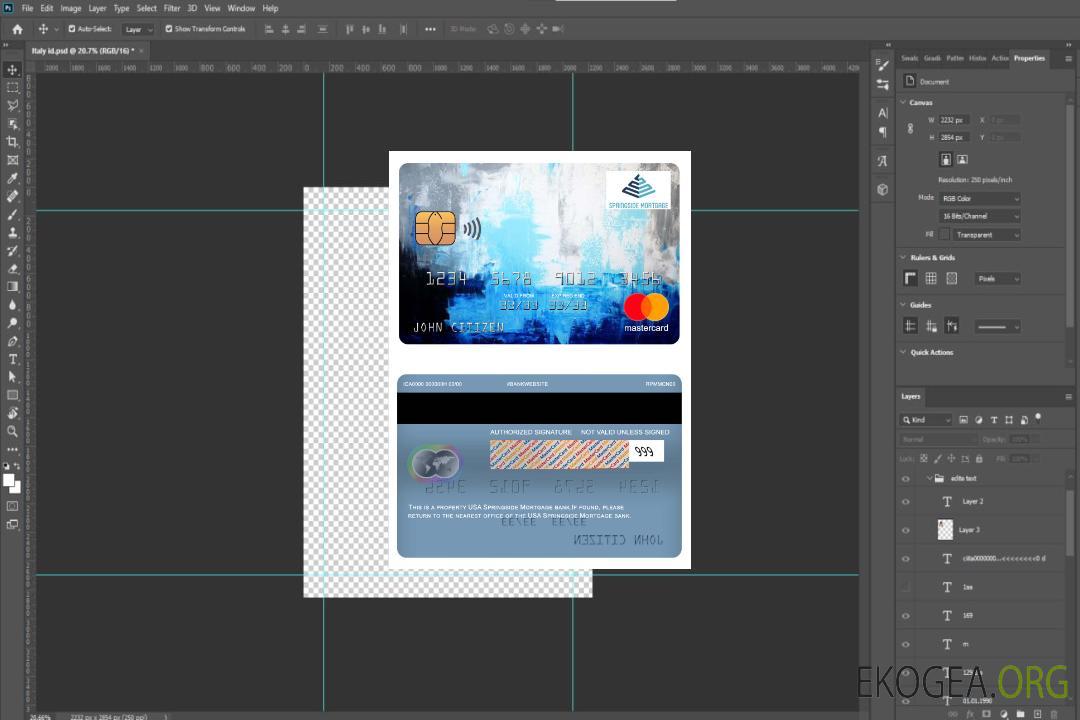The width and height of the screenshot is (1080, 720).
Task: Collapse the Canvas section
Action: coord(904,102)
